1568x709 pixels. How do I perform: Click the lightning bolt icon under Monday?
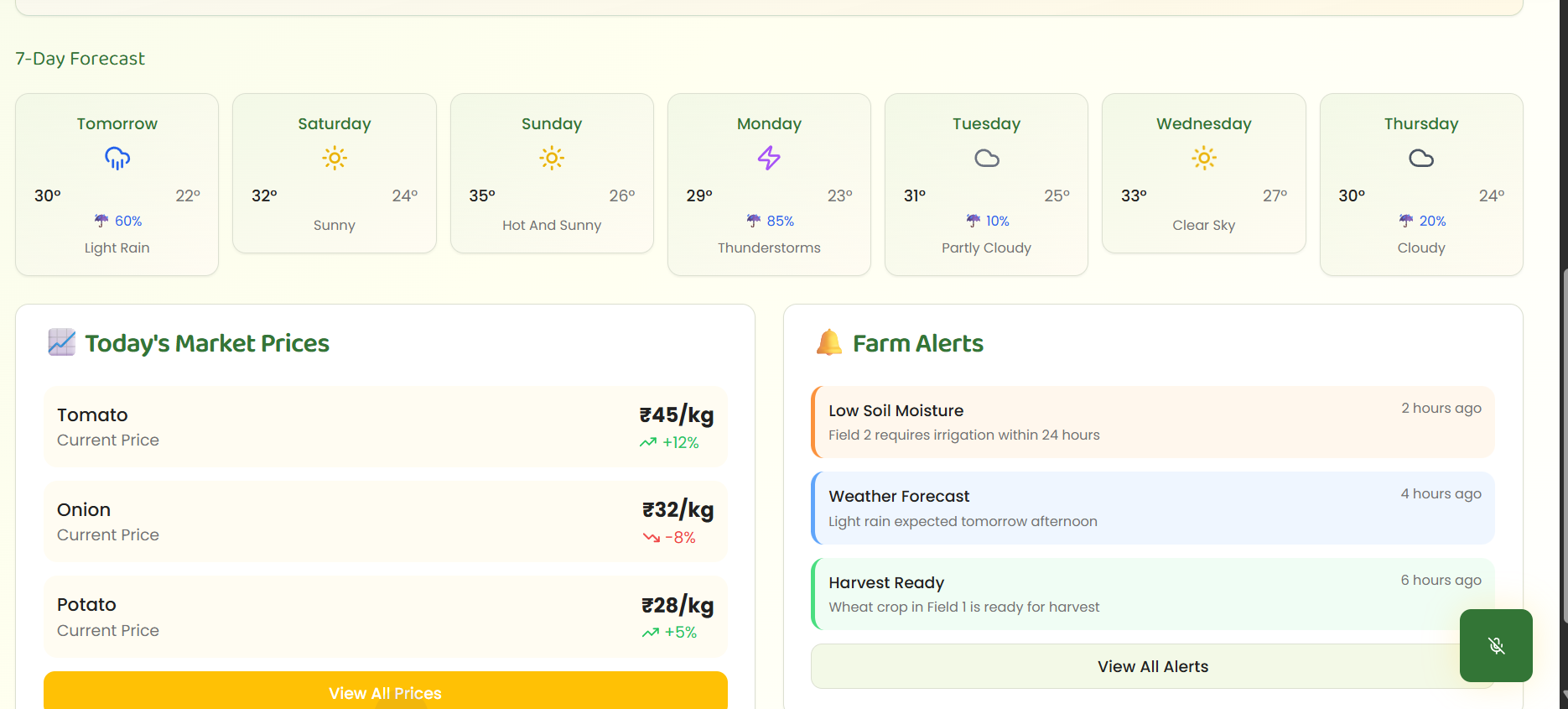click(x=769, y=158)
